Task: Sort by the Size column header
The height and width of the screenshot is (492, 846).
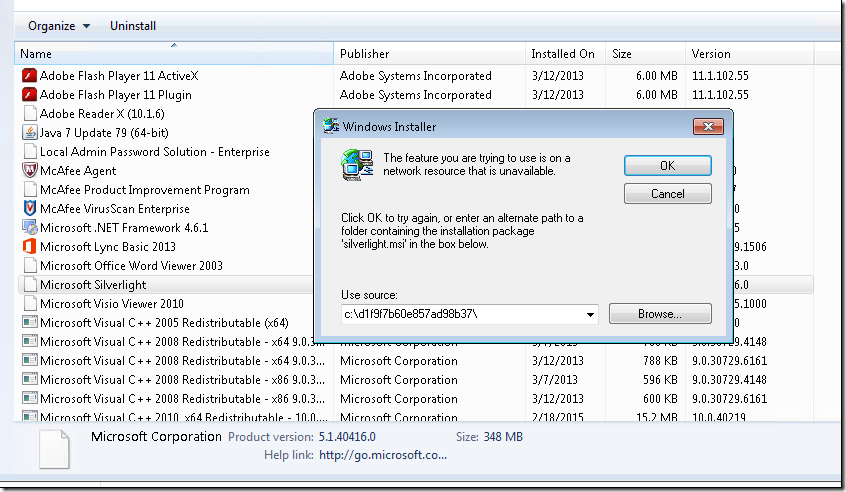Action: pos(645,53)
